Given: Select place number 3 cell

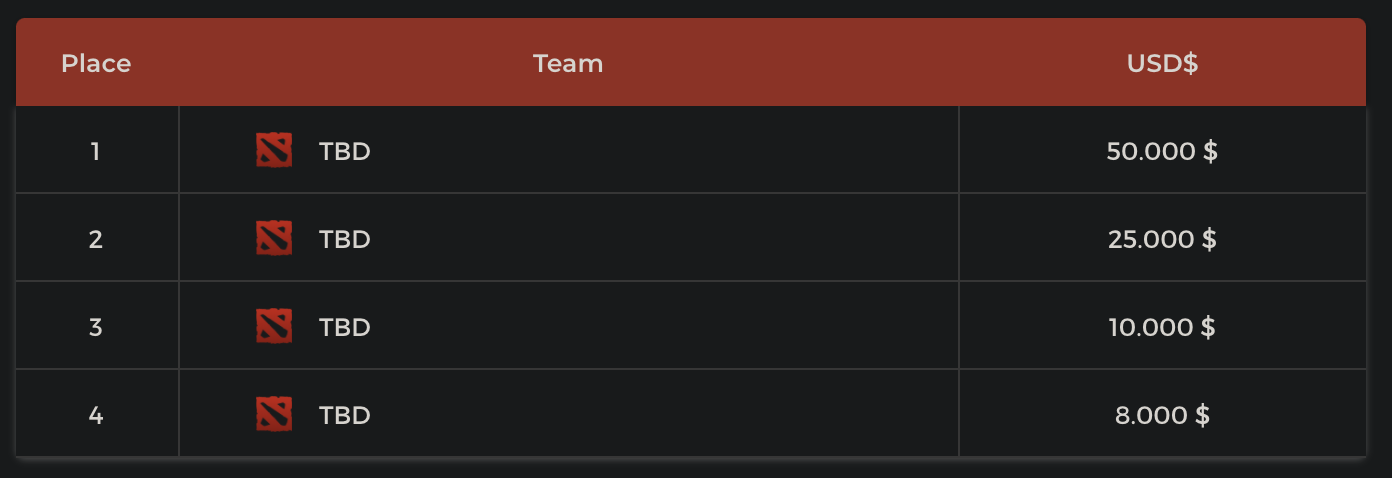Looking at the screenshot, I should 96,328.
